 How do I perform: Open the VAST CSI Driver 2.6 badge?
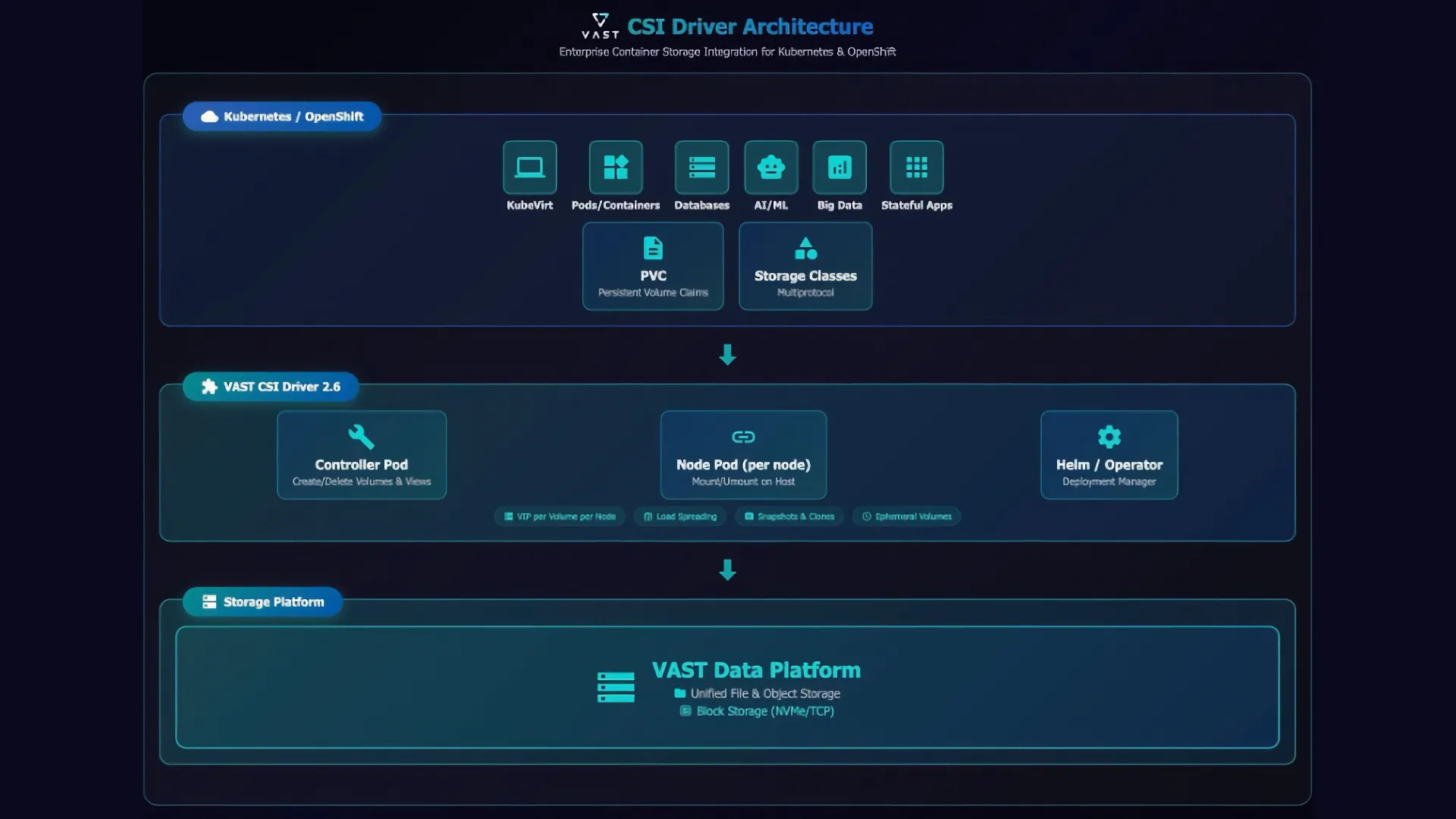click(x=271, y=387)
